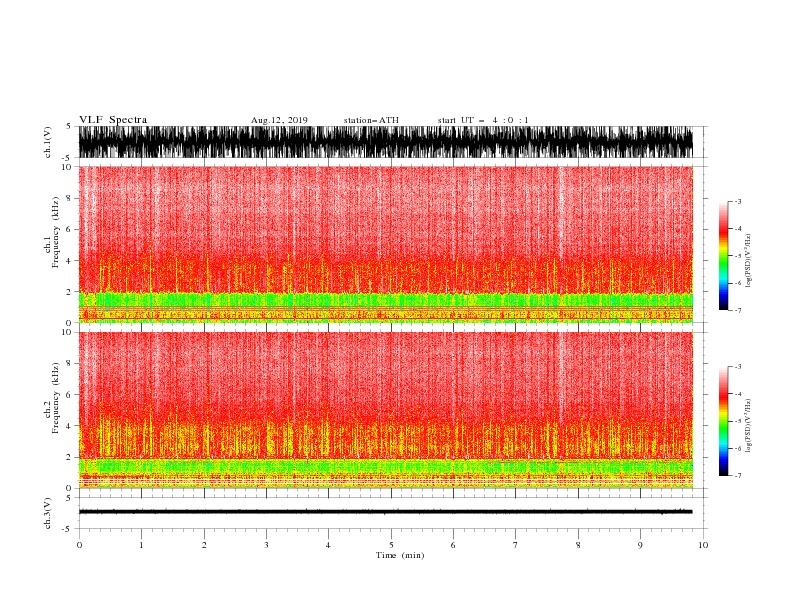792x612 pixels.
Task: Click the 'station=ATH' label
Action: click(371, 120)
